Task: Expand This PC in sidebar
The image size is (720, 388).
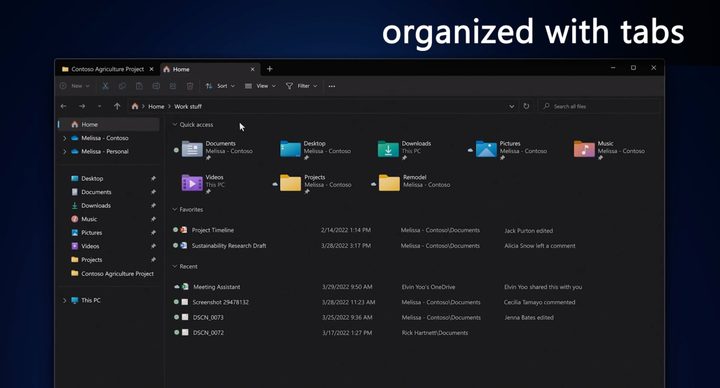Action: pyautogui.click(x=64, y=300)
